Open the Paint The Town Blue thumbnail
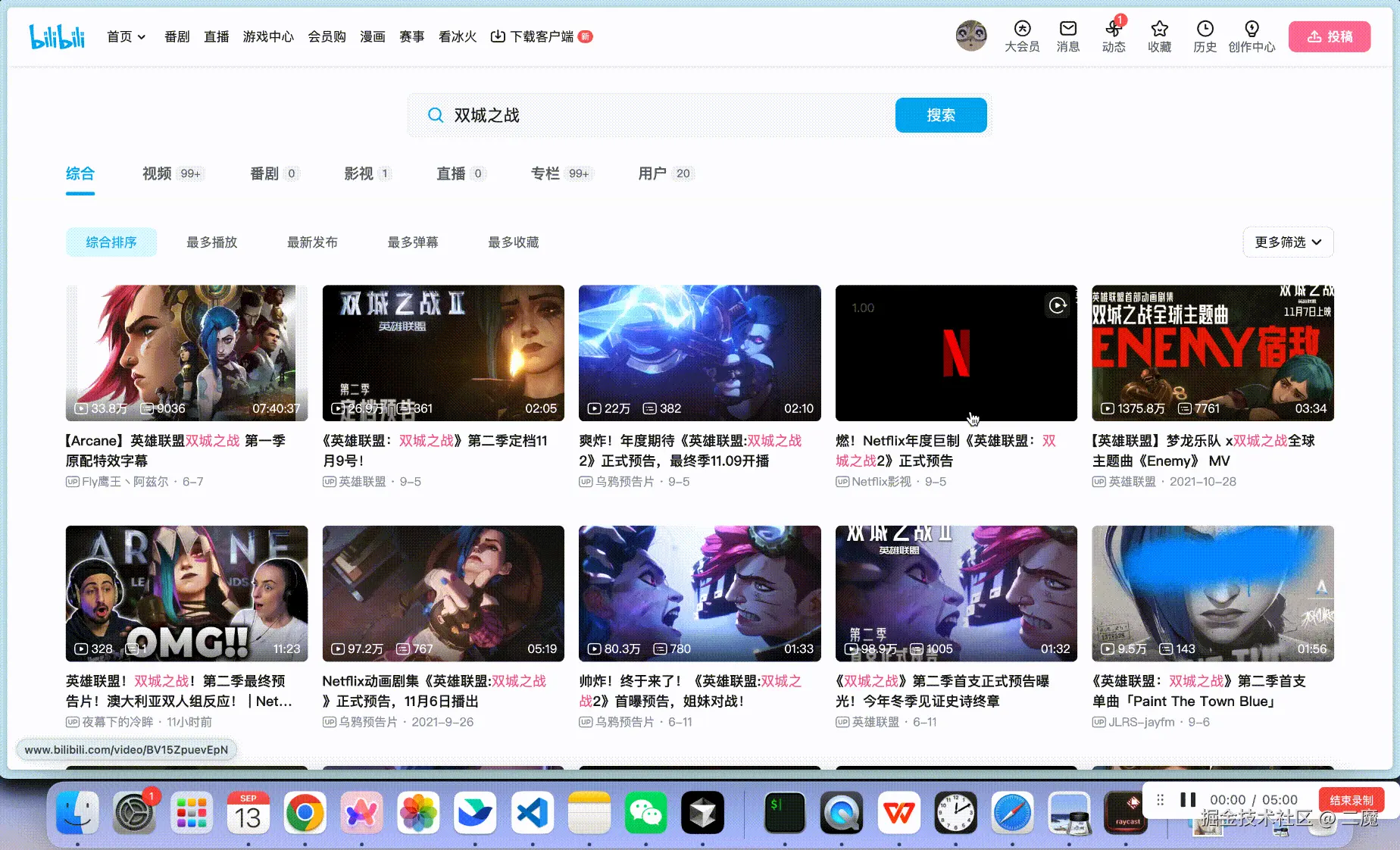Viewport: 1400px width, 850px height. pyautogui.click(x=1212, y=593)
